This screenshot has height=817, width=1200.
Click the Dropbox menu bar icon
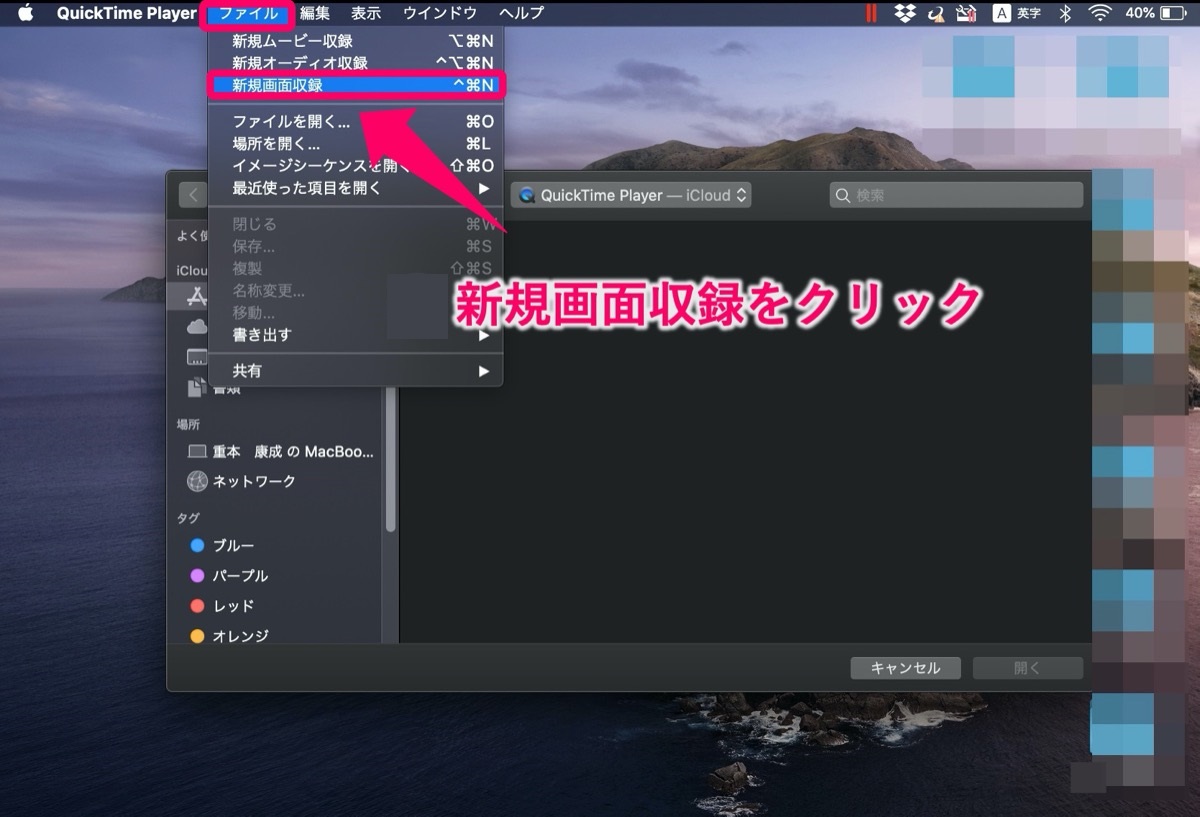pos(905,13)
